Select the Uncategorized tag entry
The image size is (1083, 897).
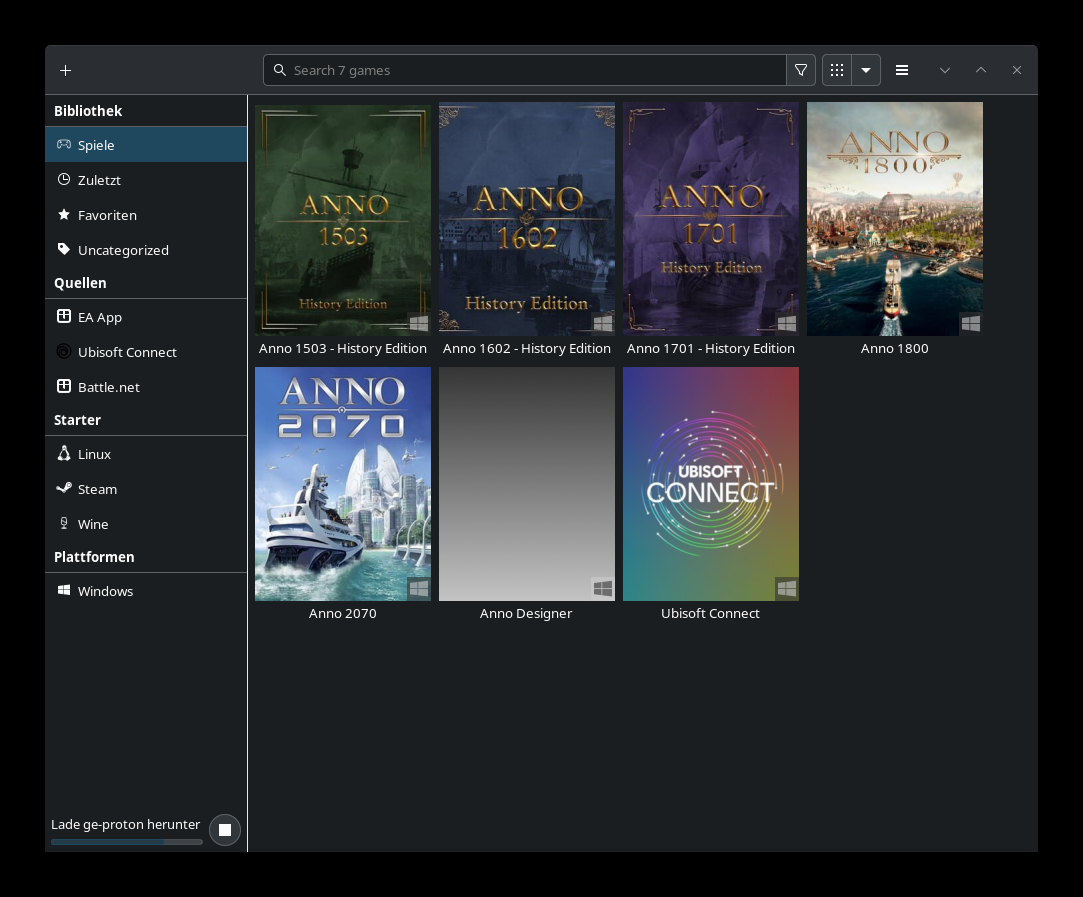coord(123,250)
